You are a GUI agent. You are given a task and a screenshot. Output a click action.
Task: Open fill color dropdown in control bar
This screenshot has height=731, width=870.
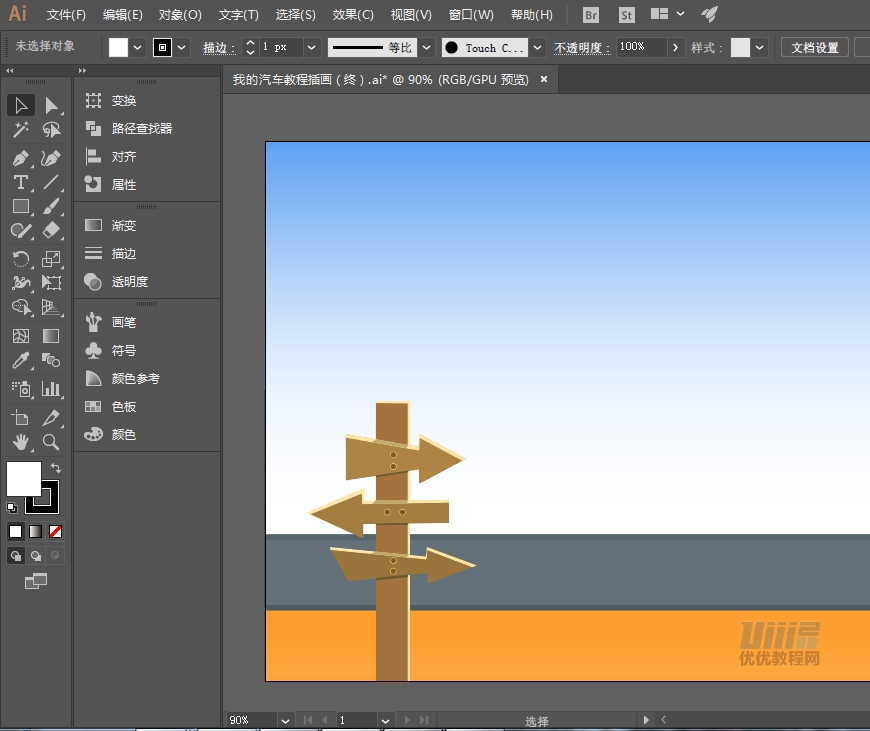pyautogui.click(x=137, y=48)
